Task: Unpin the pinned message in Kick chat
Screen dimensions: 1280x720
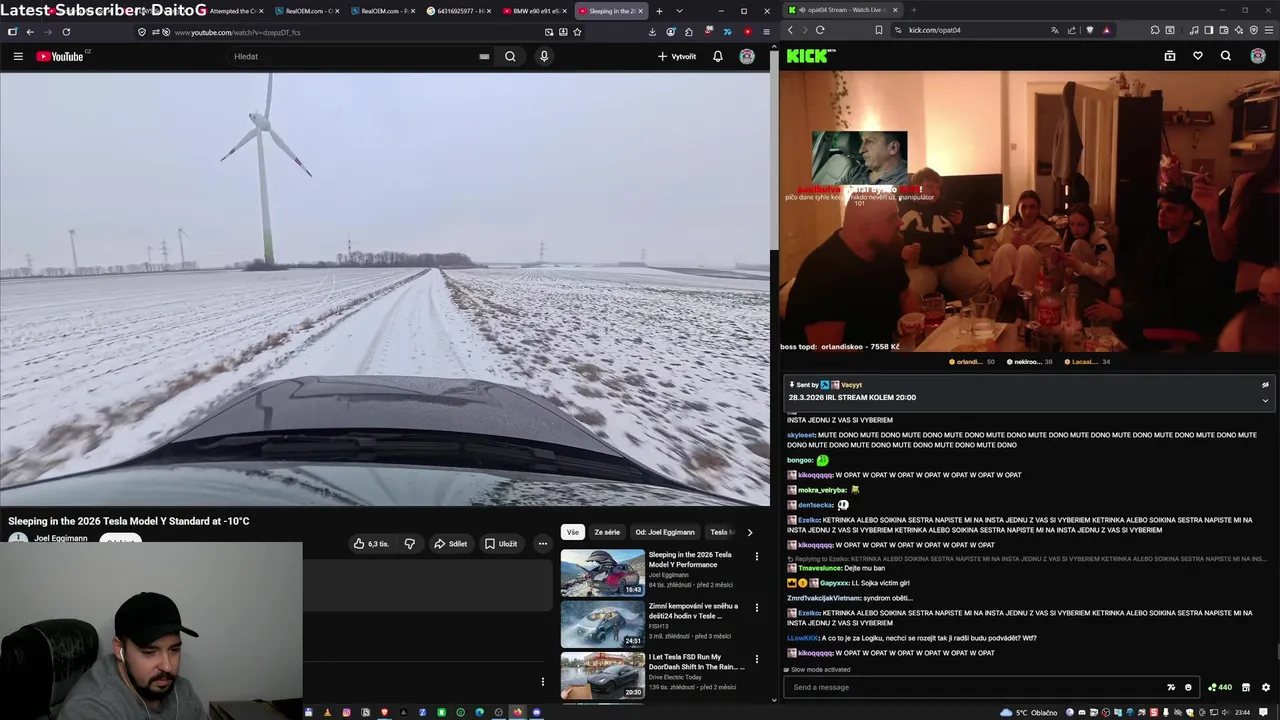Action: (x=1265, y=384)
